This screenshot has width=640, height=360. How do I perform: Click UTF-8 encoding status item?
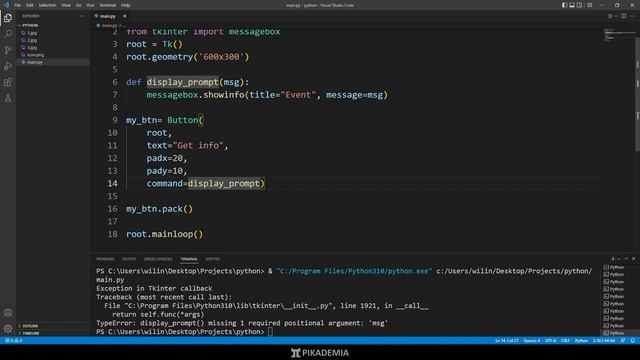(x=550, y=340)
